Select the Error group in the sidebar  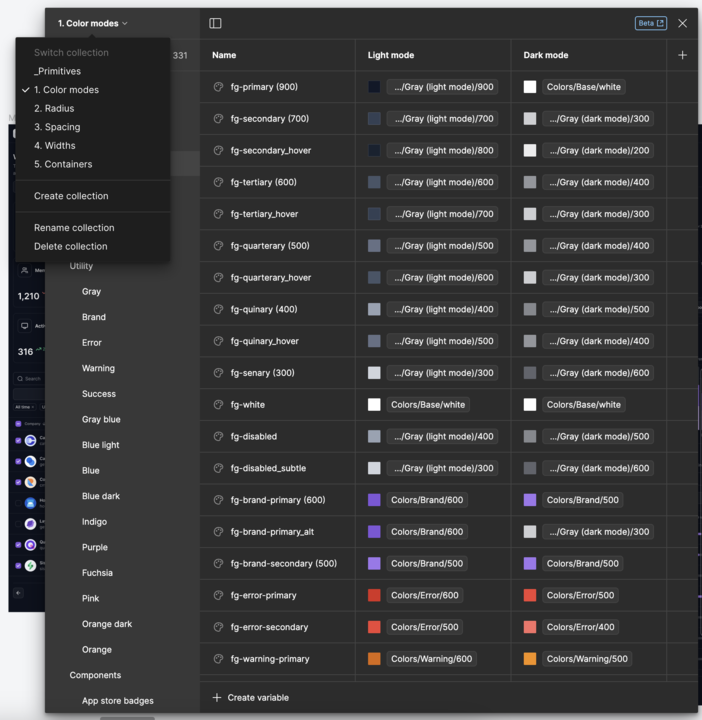[92, 343]
